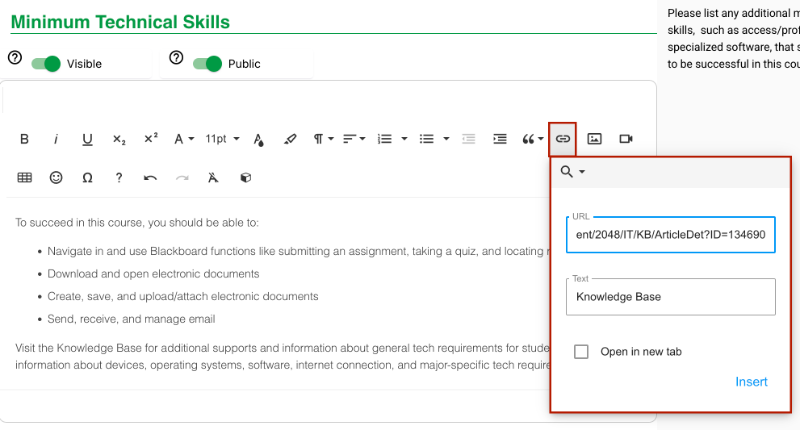This screenshot has width=800, height=430.
Task: Apply subscript formatting
Action: coord(119,139)
